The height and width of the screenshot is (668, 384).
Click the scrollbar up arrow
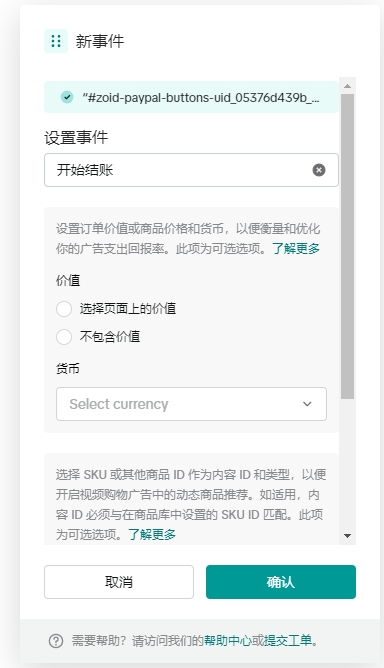[347, 86]
